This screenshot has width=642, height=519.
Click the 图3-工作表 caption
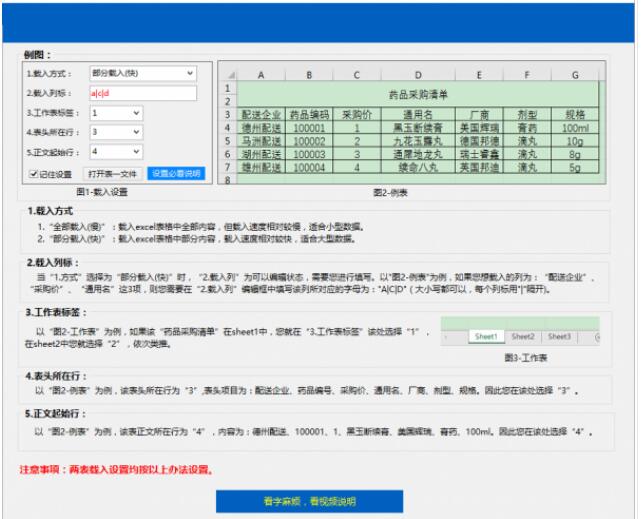[x=526, y=358]
